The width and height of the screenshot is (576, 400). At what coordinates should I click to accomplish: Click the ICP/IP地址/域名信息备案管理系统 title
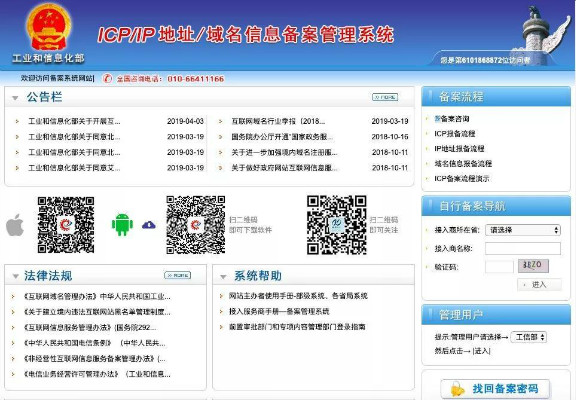[245, 35]
